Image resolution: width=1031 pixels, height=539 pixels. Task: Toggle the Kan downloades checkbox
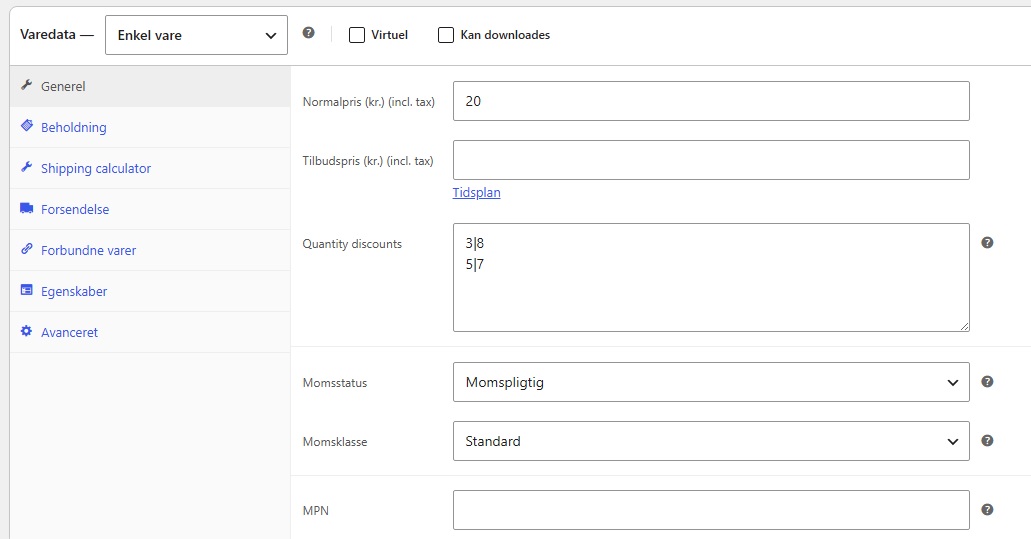coord(446,35)
